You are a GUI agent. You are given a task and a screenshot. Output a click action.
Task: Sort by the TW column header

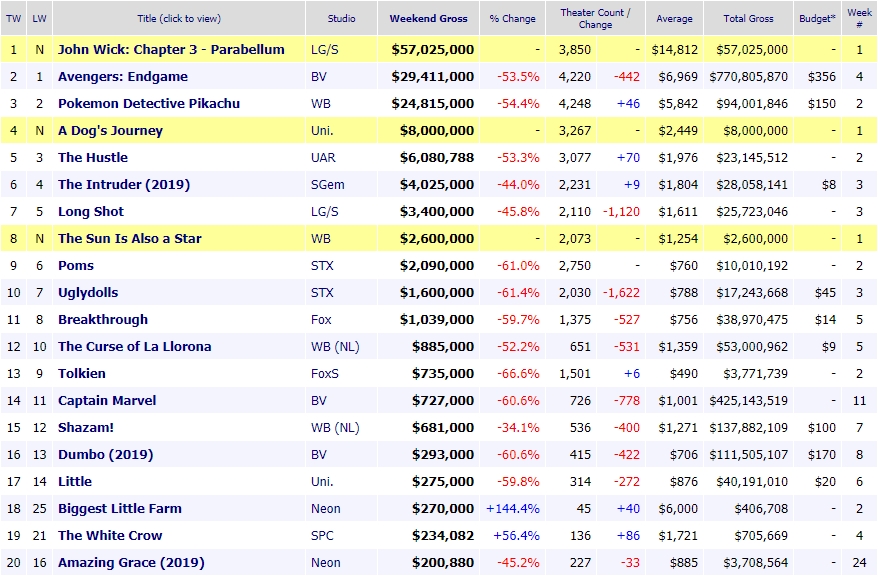point(13,18)
